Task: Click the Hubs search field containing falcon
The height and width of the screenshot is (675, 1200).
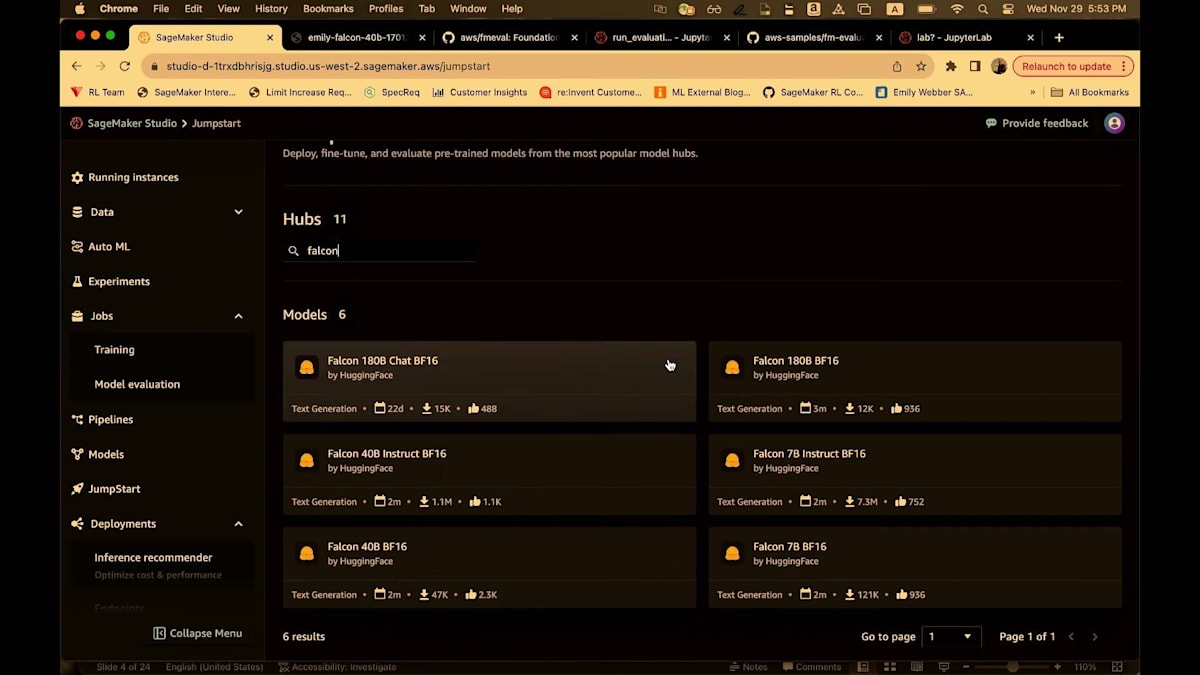Action: [379, 251]
